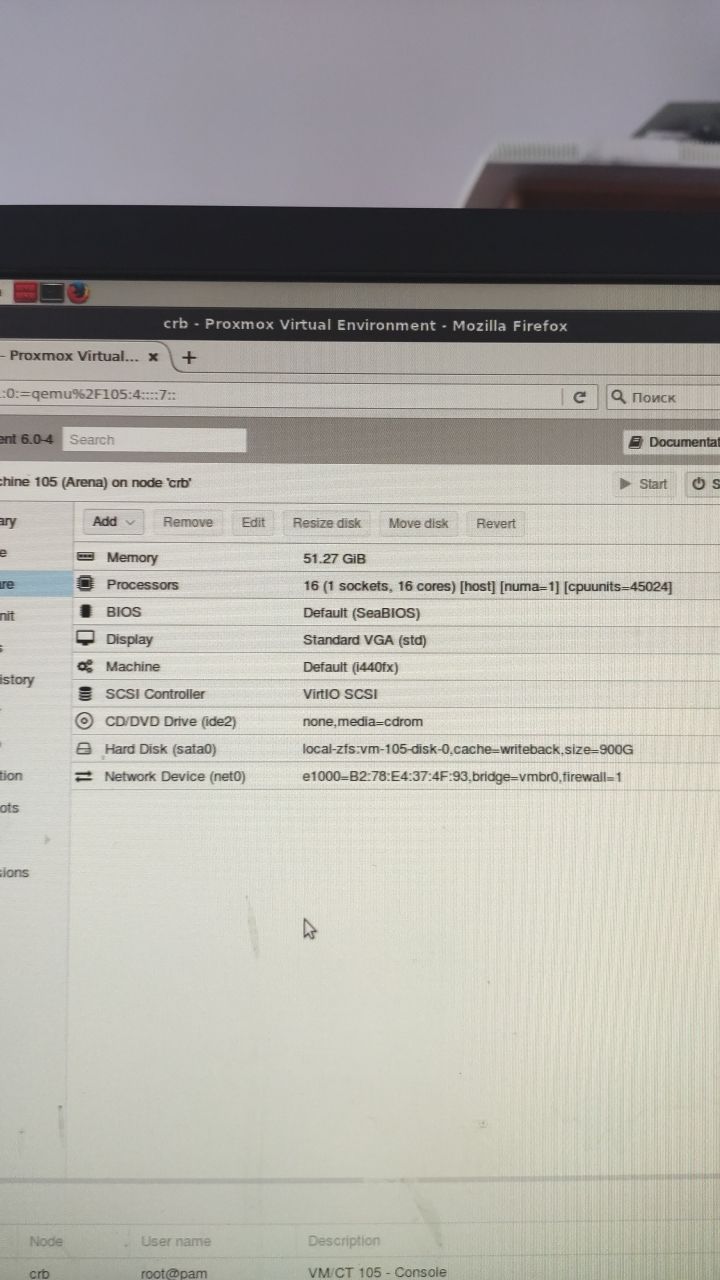Click the Remove hardware button
Image resolution: width=720 pixels, height=1280 pixels.
(x=188, y=522)
